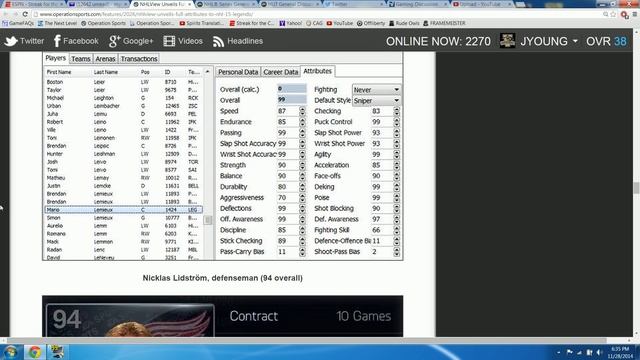This screenshot has width=640, height=360.
Task: Open the Twitter link in site header
Action: click(24, 41)
